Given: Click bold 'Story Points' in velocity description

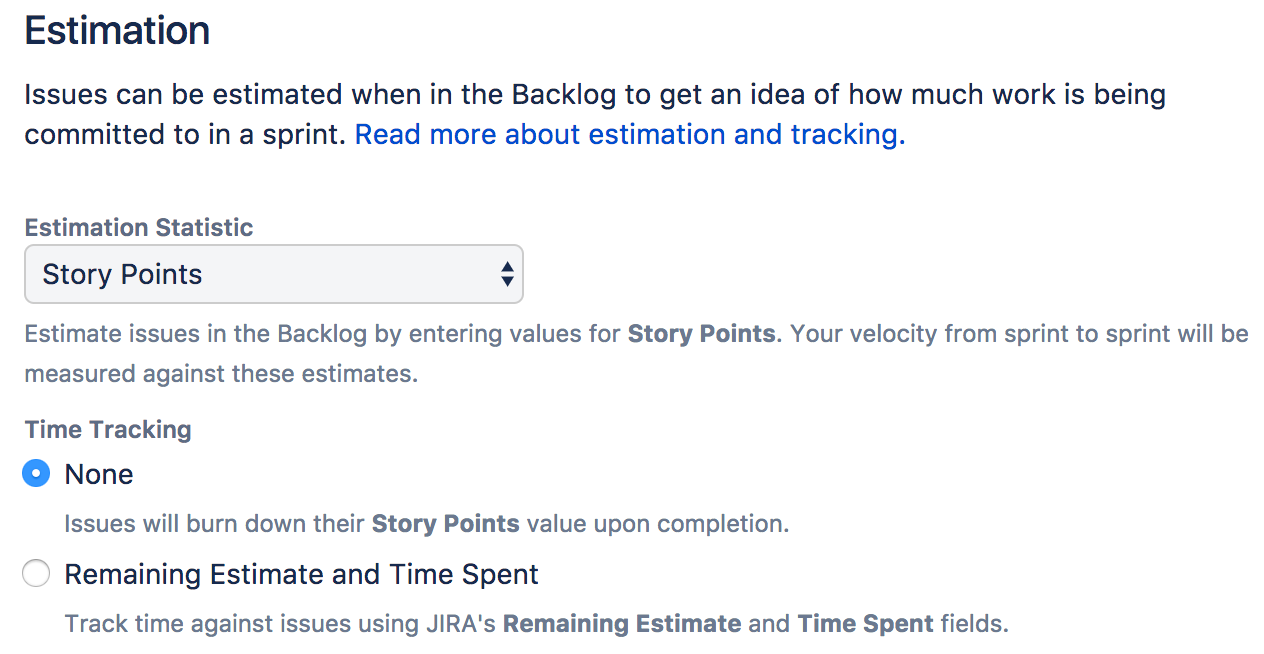Looking at the screenshot, I should 701,333.
